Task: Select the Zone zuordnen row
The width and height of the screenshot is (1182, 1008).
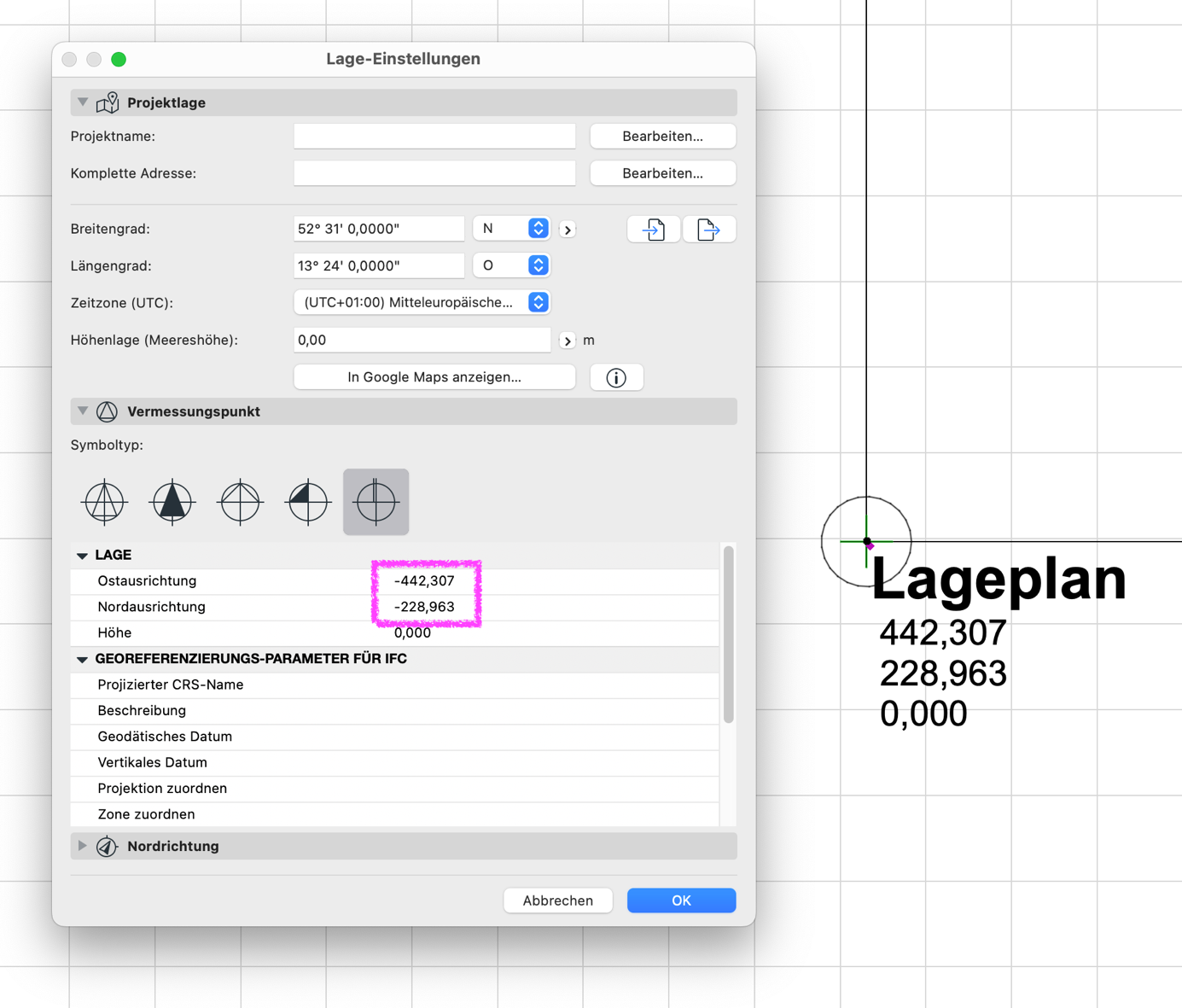Action: (395, 814)
